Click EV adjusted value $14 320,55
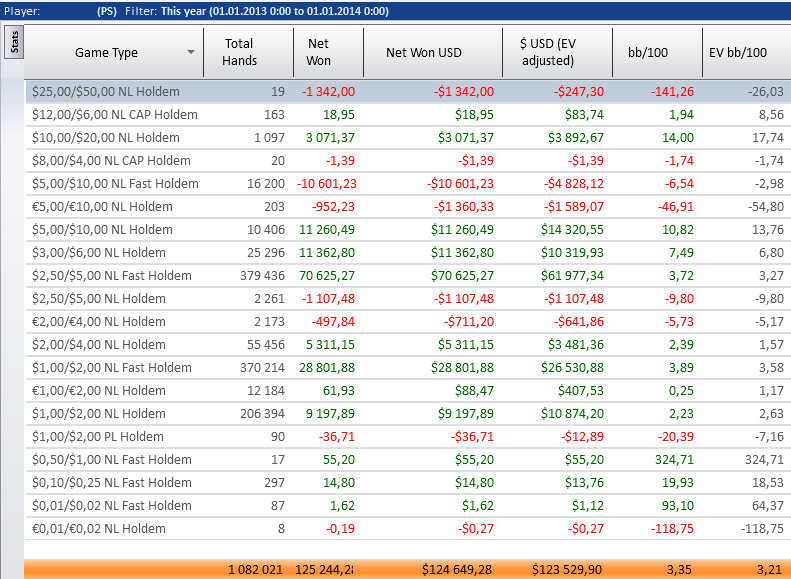Viewport: 791px width, 579px height. [572, 230]
